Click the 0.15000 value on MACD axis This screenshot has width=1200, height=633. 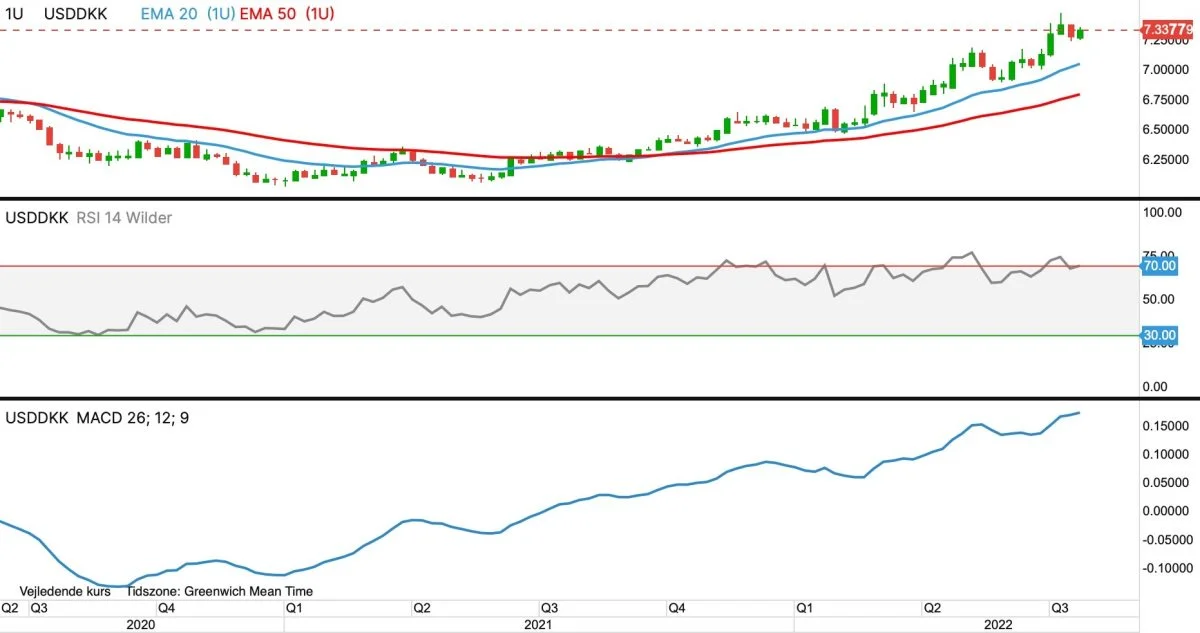tap(1168, 426)
